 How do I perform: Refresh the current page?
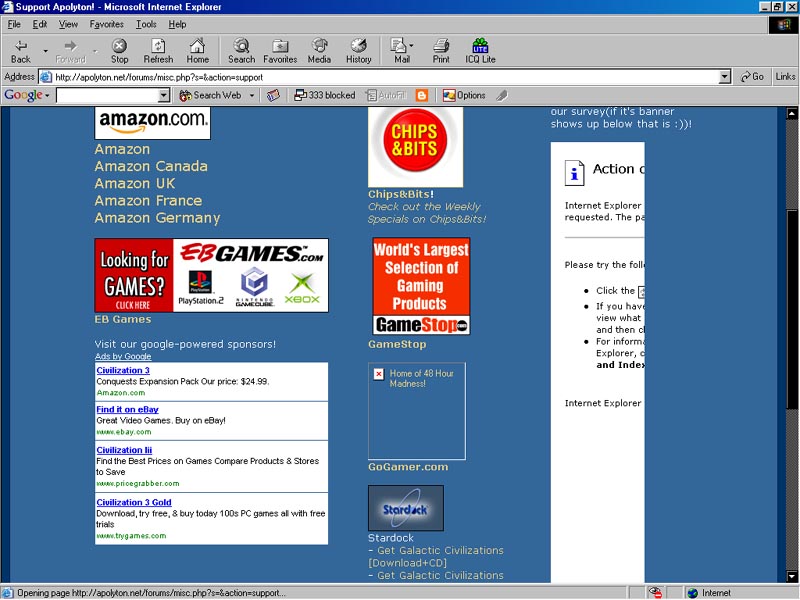[158, 51]
